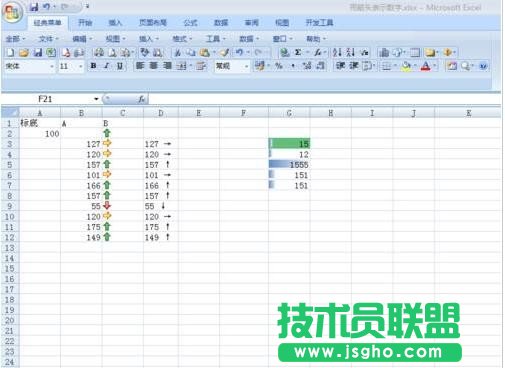Image resolution: width=505 pixels, height=368 pixels.
Task: Click row 9 header
Action: coord(9,206)
